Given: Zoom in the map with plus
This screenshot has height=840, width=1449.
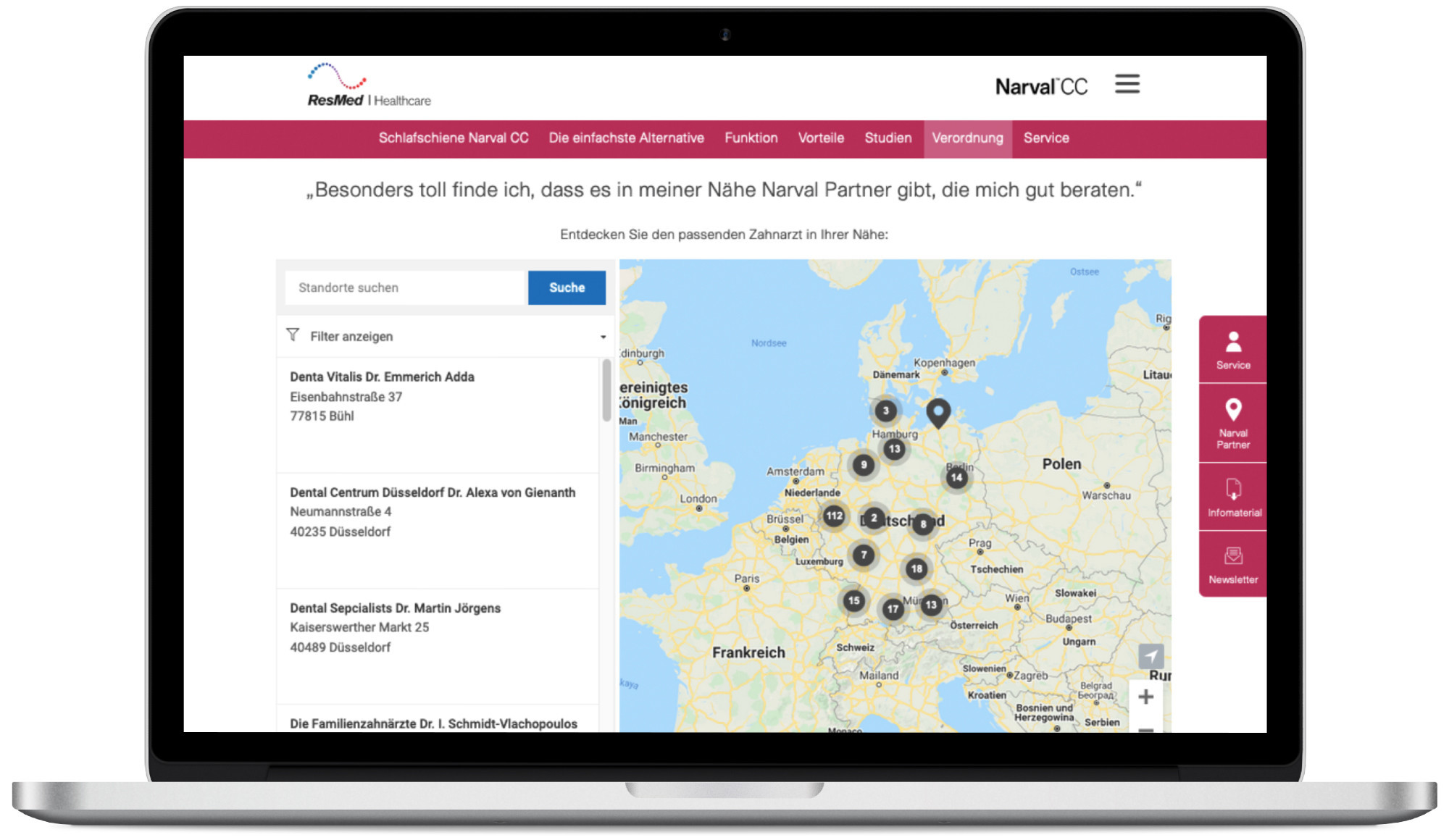Looking at the screenshot, I should click(x=1145, y=697).
